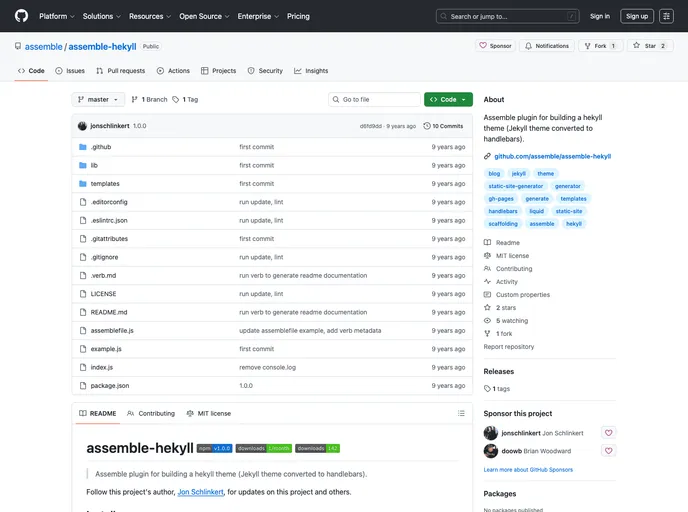Image resolution: width=688 pixels, height=512 pixels.
Task: Focus the Search or jump to field
Action: 508,16
